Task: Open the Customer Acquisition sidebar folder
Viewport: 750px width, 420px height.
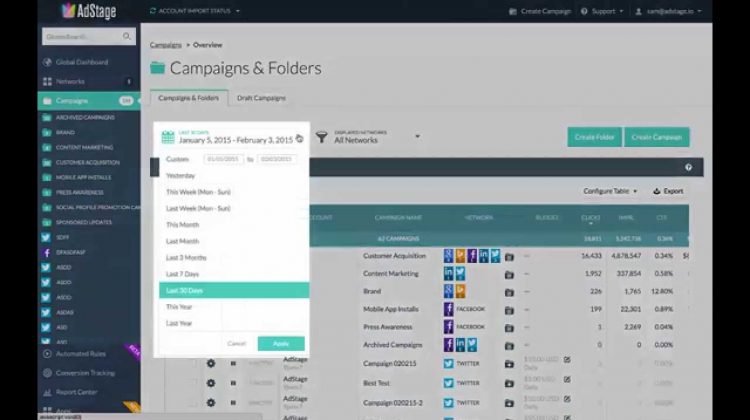Action: point(88,163)
